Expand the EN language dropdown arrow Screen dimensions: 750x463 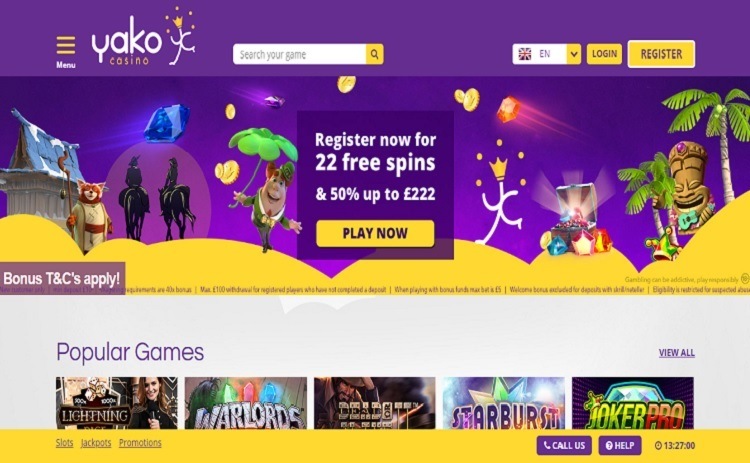click(574, 54)
